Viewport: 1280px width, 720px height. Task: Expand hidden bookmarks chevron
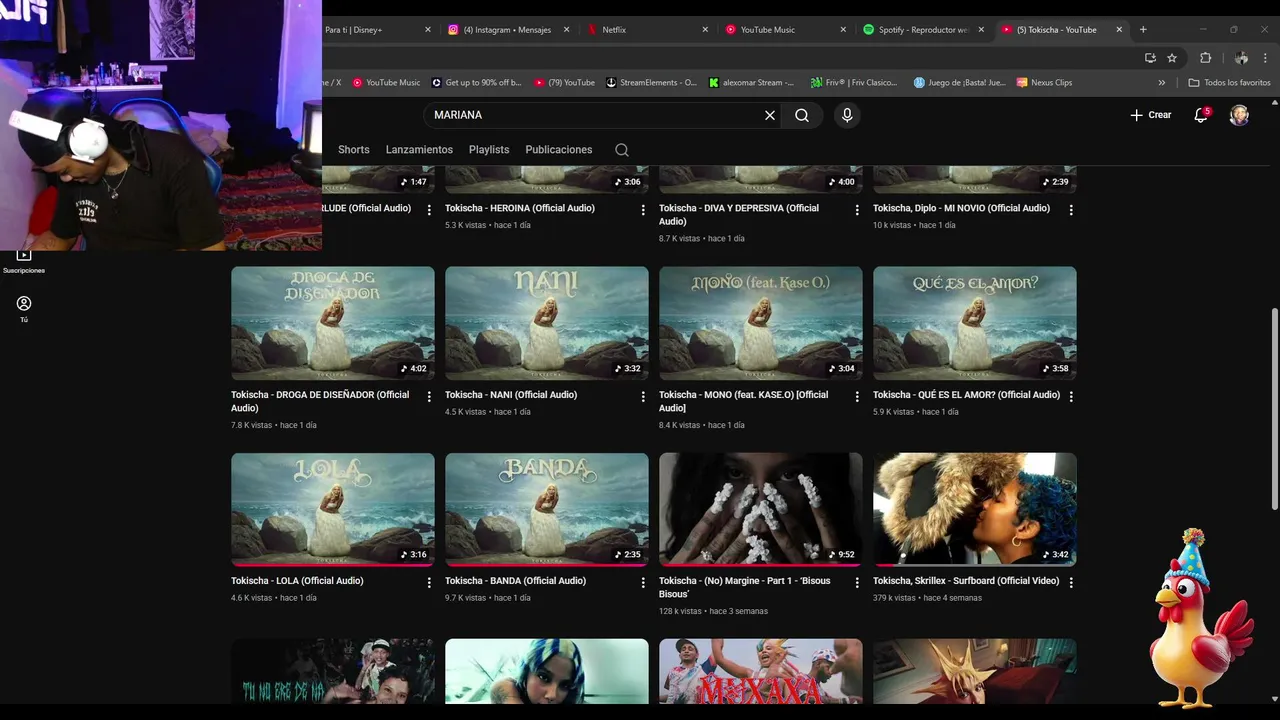pyautogui.click(x=1162, y=83)
